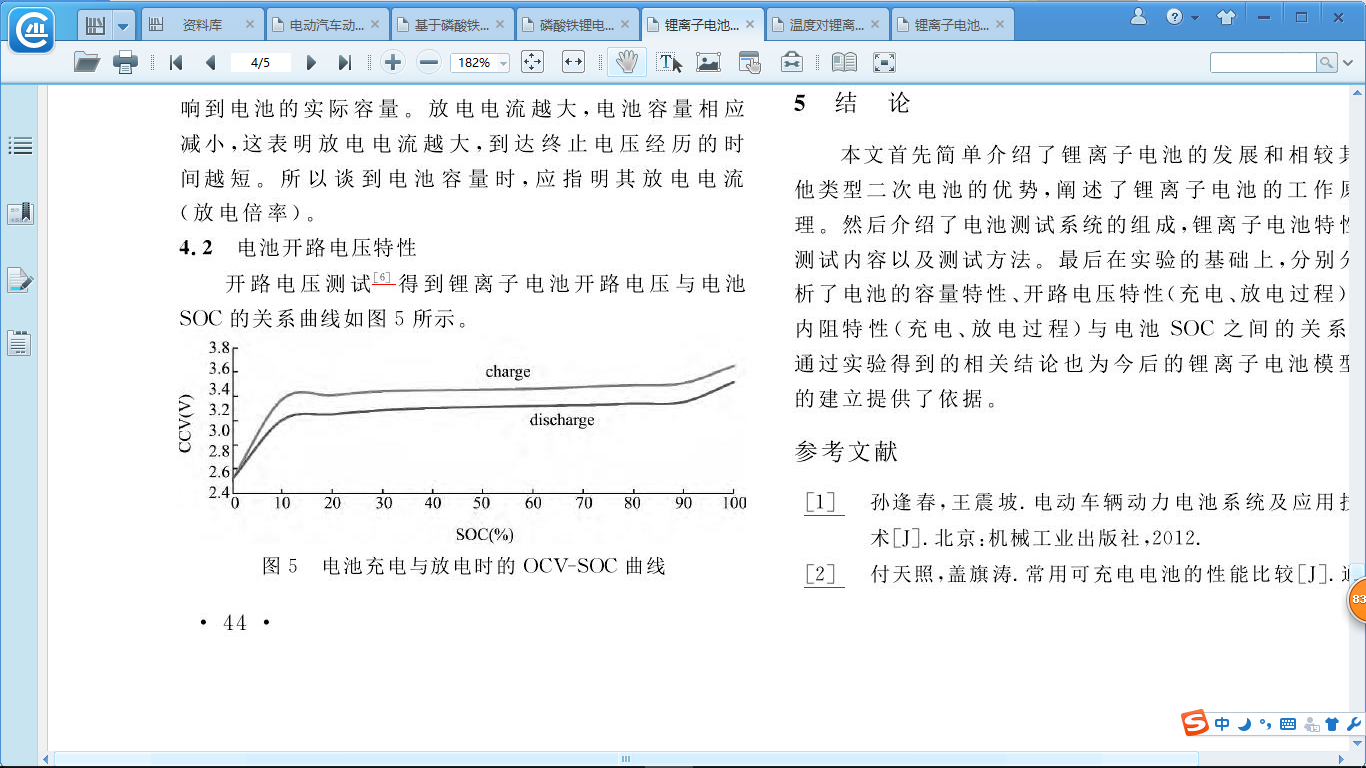The image size is (1366, 768).
Task: Click the page number 4/5 field
Action: (x=260, y=62)
